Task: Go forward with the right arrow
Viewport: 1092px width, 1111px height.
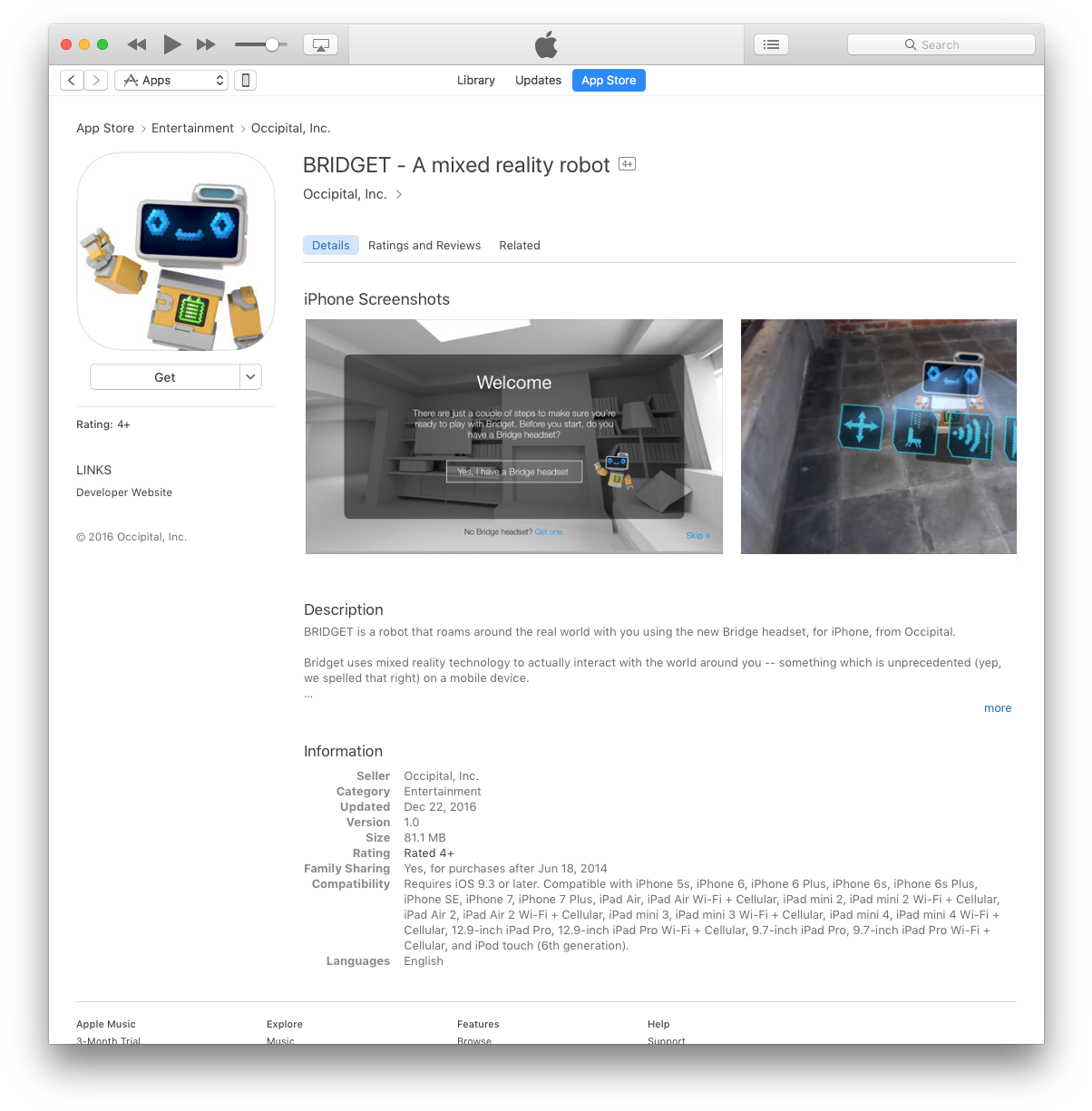Action: (x=96, y=81)
